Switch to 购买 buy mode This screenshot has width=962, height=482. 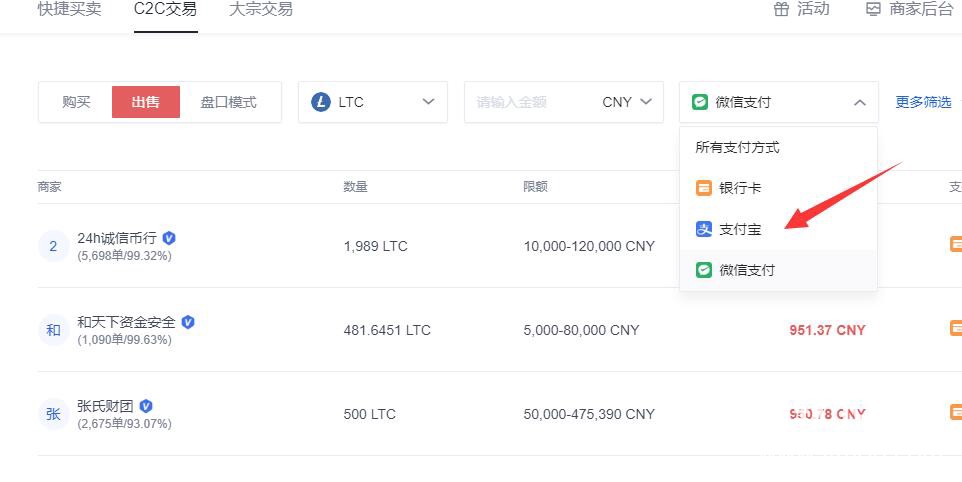pyautogui.click(x=76, y=102)
